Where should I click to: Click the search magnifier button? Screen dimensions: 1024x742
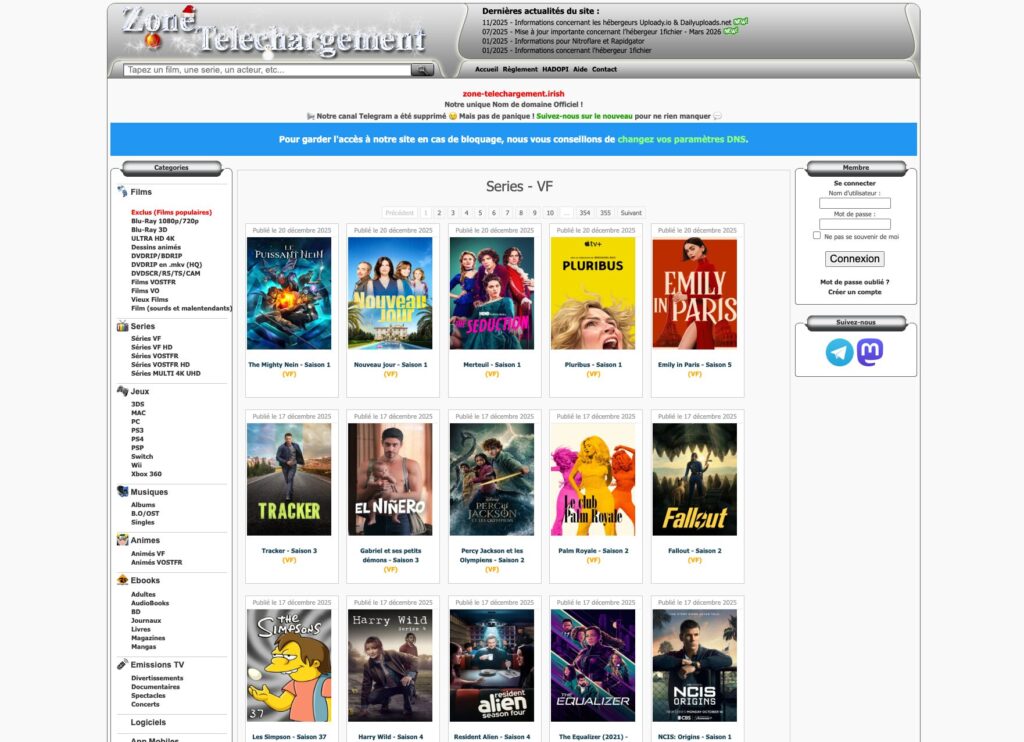pos(422,70)
